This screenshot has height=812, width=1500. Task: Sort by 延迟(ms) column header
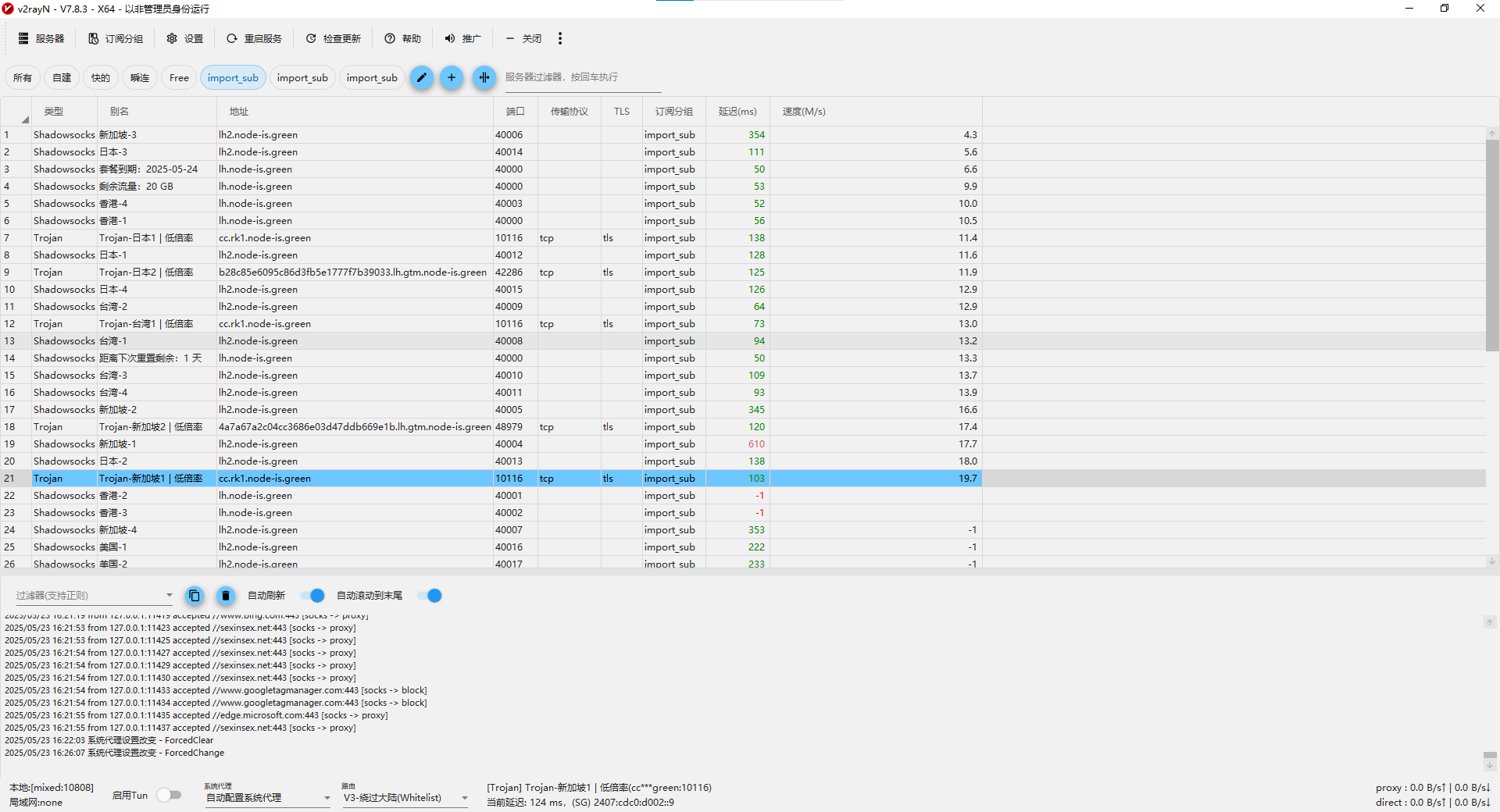[737, 112]
